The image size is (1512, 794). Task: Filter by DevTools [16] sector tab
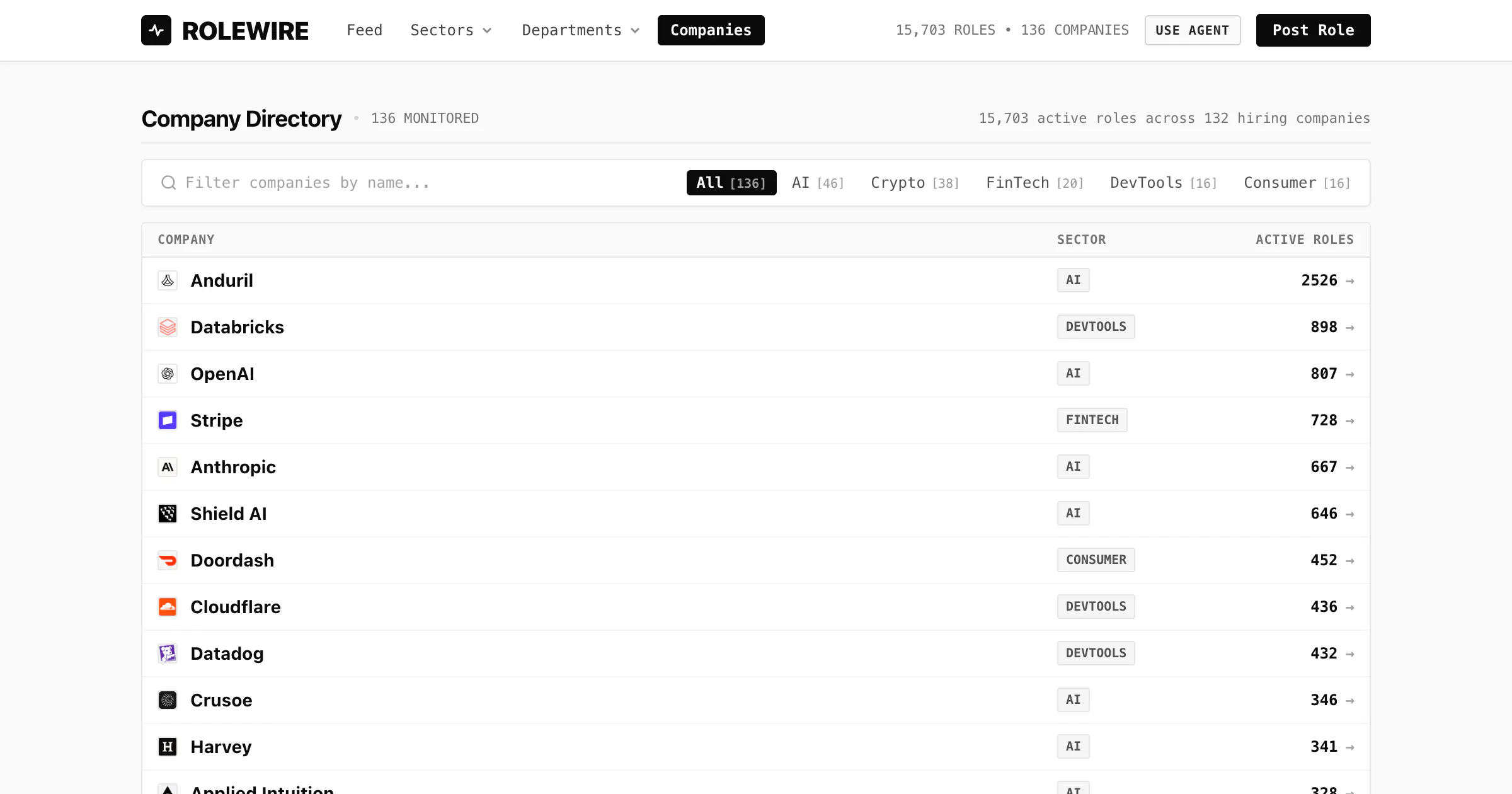click(x=1163, y=183)
